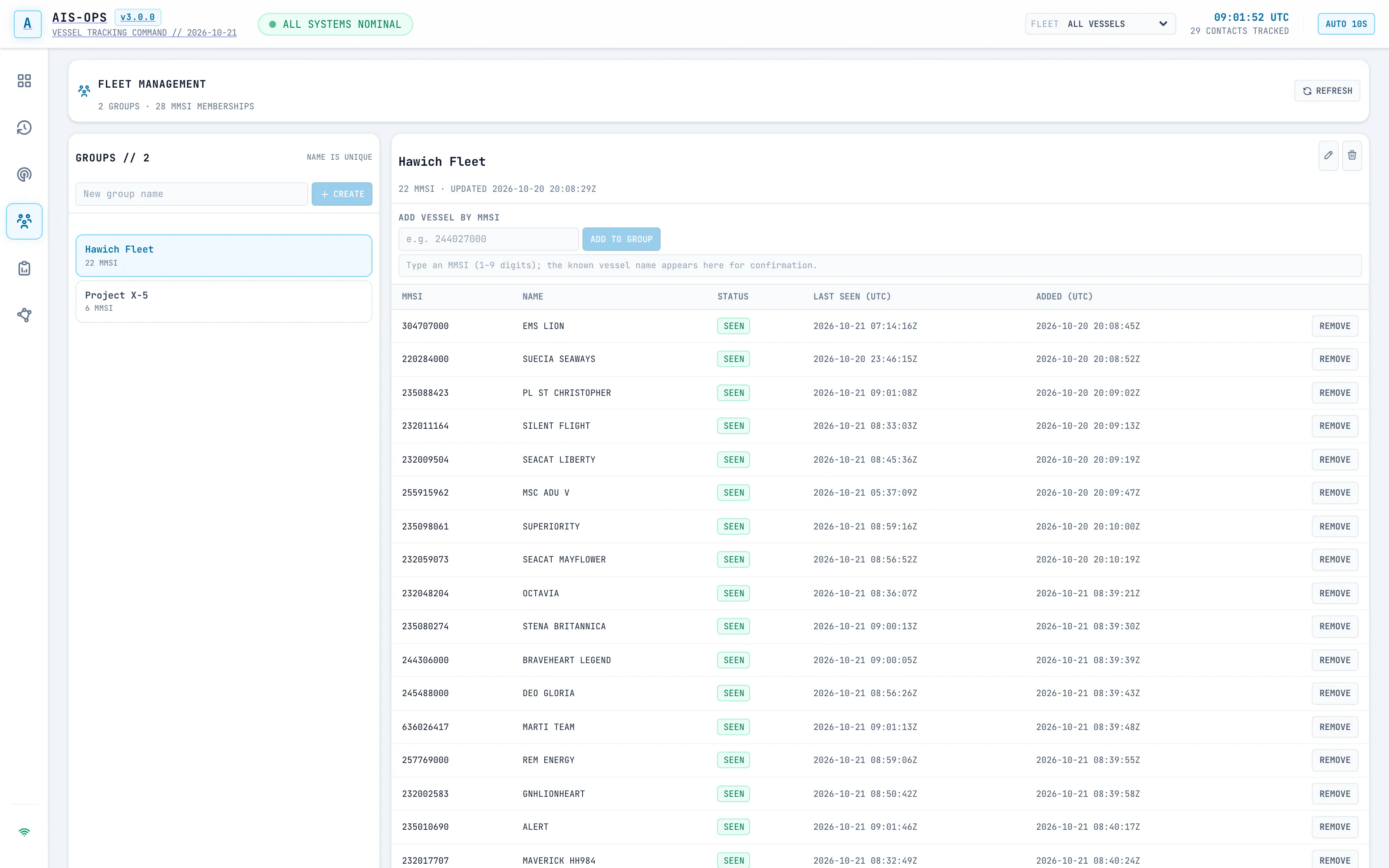This screenshot has width=1389, height=868.
Task: Focus the MMSI entry field
Action: click(x=488, y=239)
